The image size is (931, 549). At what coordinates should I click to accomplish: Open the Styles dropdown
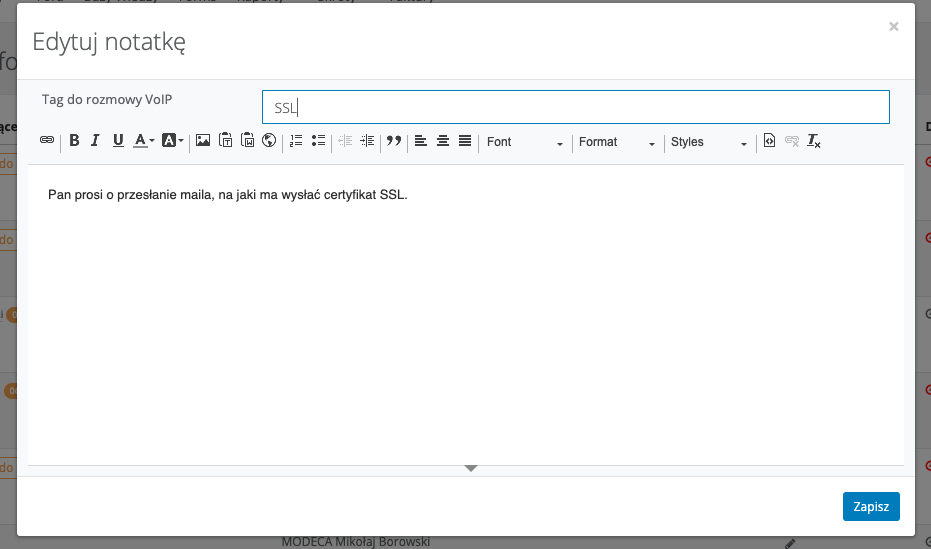(709, 142)
